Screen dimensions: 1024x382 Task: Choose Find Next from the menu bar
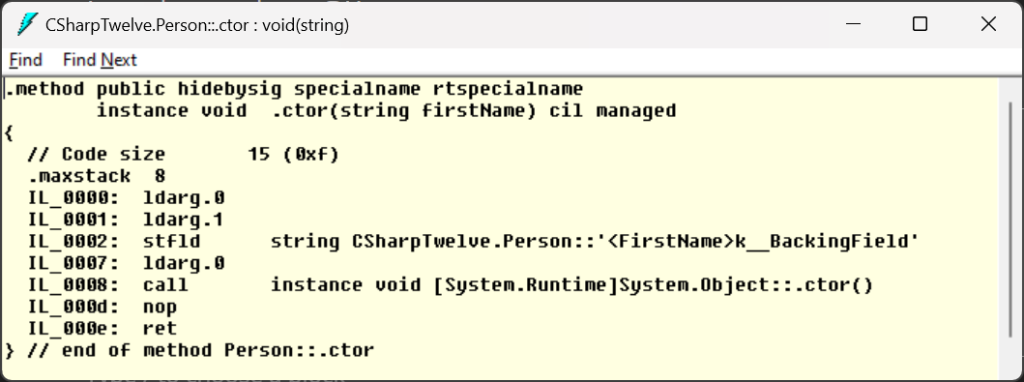(100, 60)
